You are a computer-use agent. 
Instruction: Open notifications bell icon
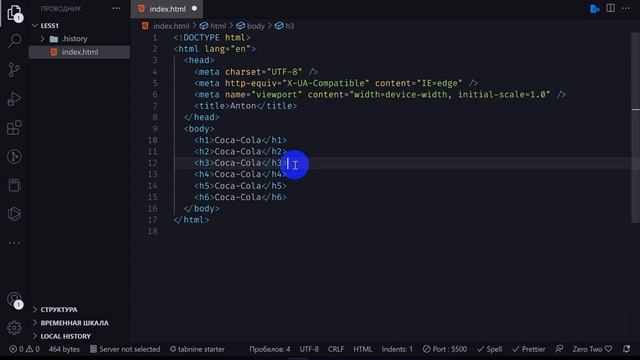(x=627, y=349)
